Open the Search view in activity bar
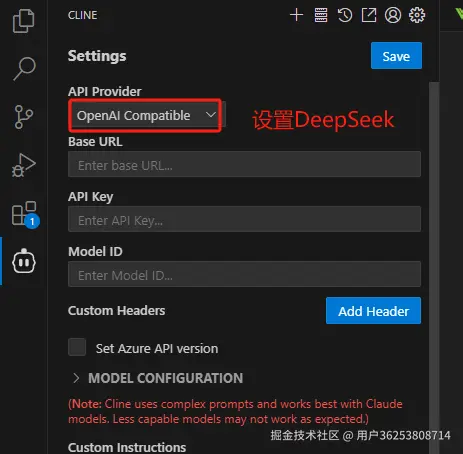This screenshot has width=463, height=454. (x=24, y=68)
